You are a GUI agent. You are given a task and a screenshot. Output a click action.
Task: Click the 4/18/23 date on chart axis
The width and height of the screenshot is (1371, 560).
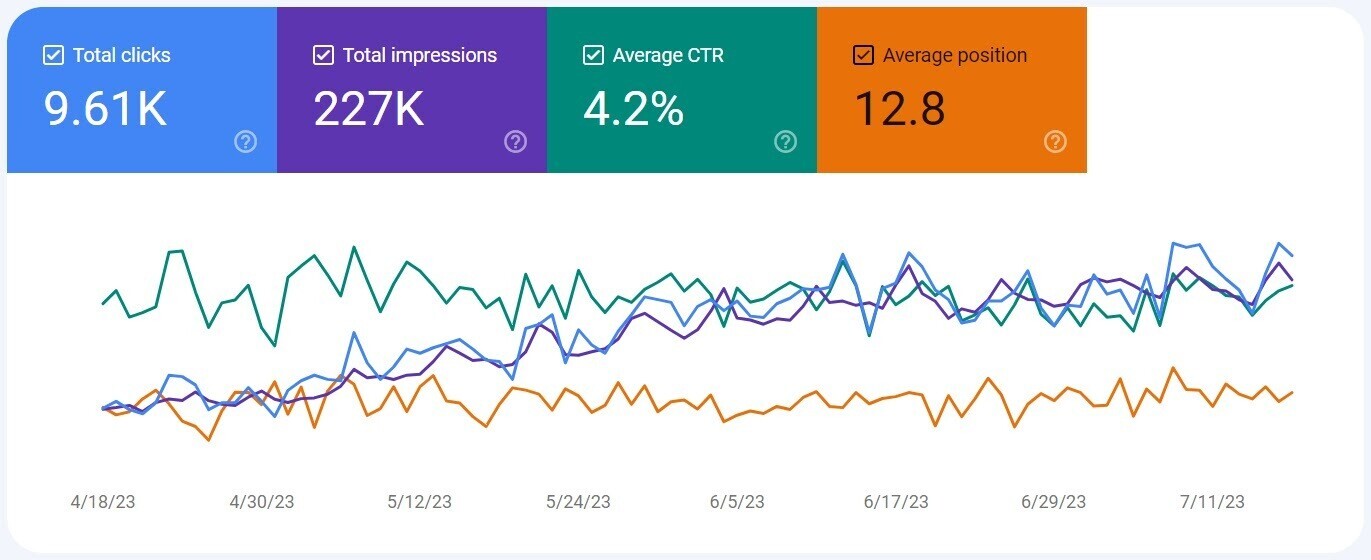click(103, 502)
